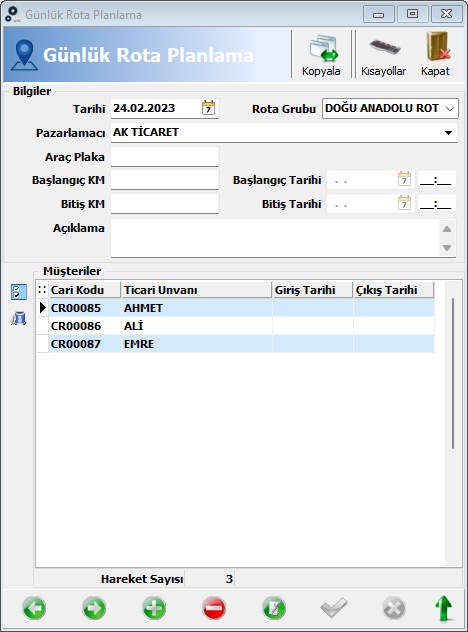Expand the Pazarlamacı dropdown arrow
468x632 pixels.
448,133
